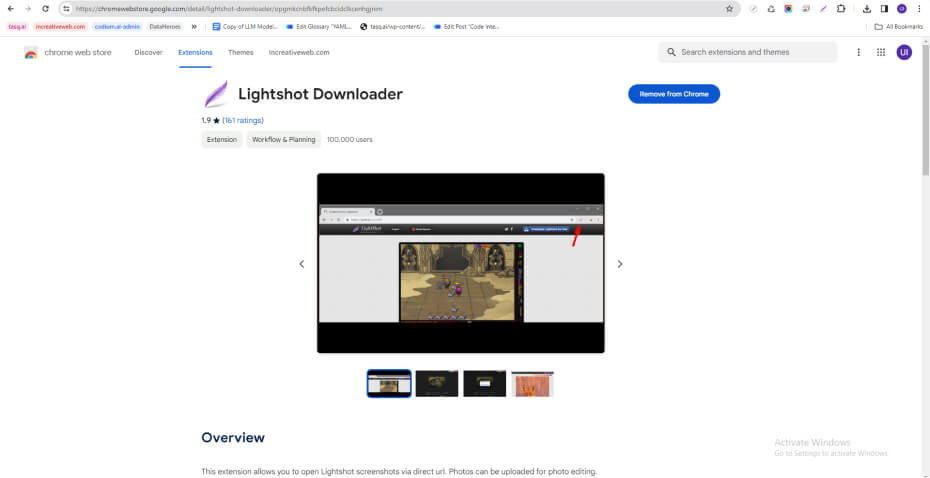This screenshot has height=478, width=930.
Task: Open the Discover tab
Action: pyautogui.click(x=148, y=52)
